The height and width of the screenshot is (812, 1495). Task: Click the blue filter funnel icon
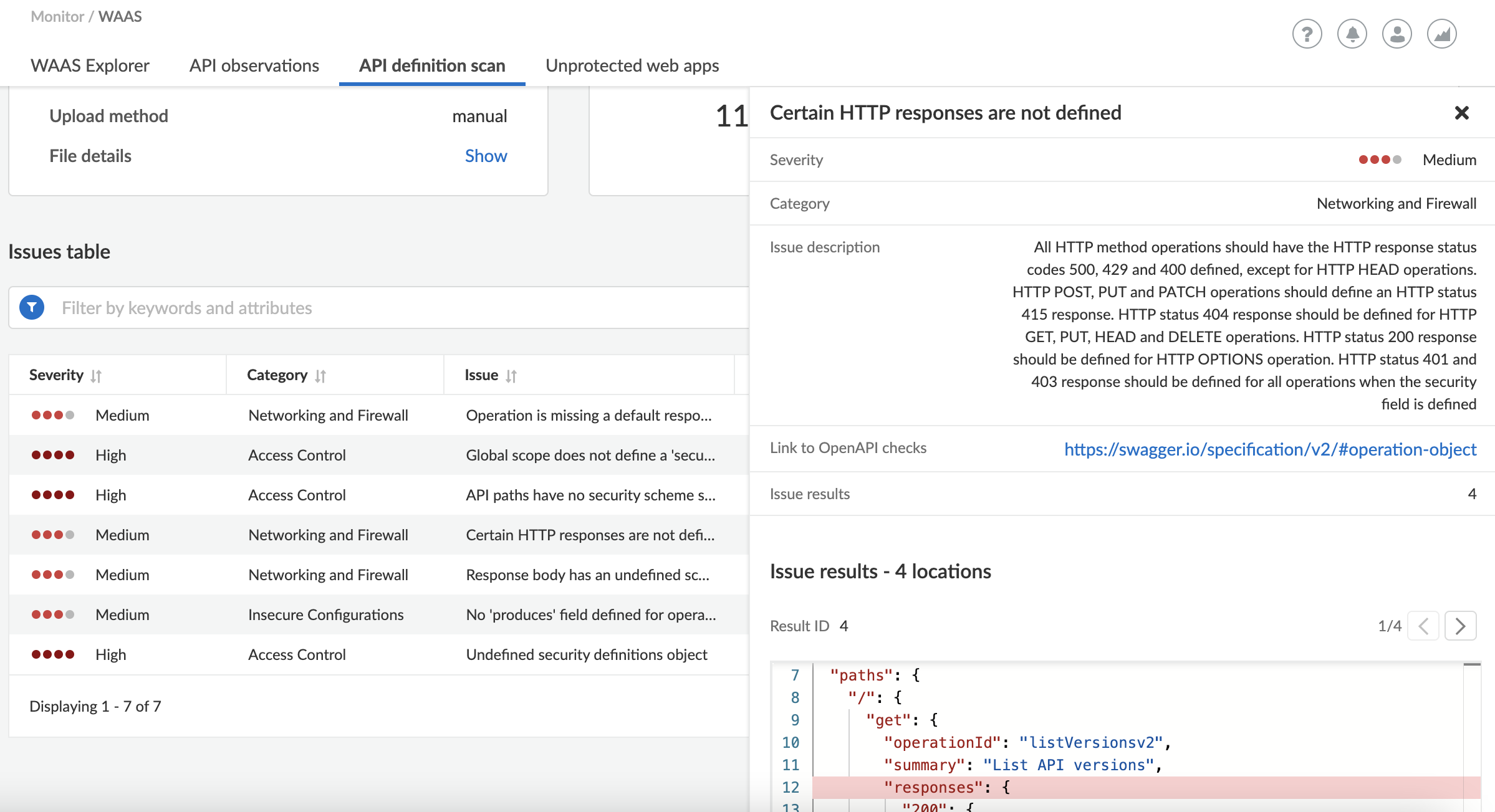[32, 307]
